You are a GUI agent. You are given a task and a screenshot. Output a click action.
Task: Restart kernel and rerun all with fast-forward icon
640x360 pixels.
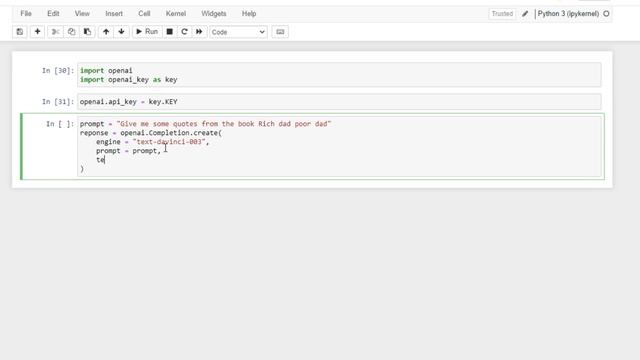[x=199, y=32]
